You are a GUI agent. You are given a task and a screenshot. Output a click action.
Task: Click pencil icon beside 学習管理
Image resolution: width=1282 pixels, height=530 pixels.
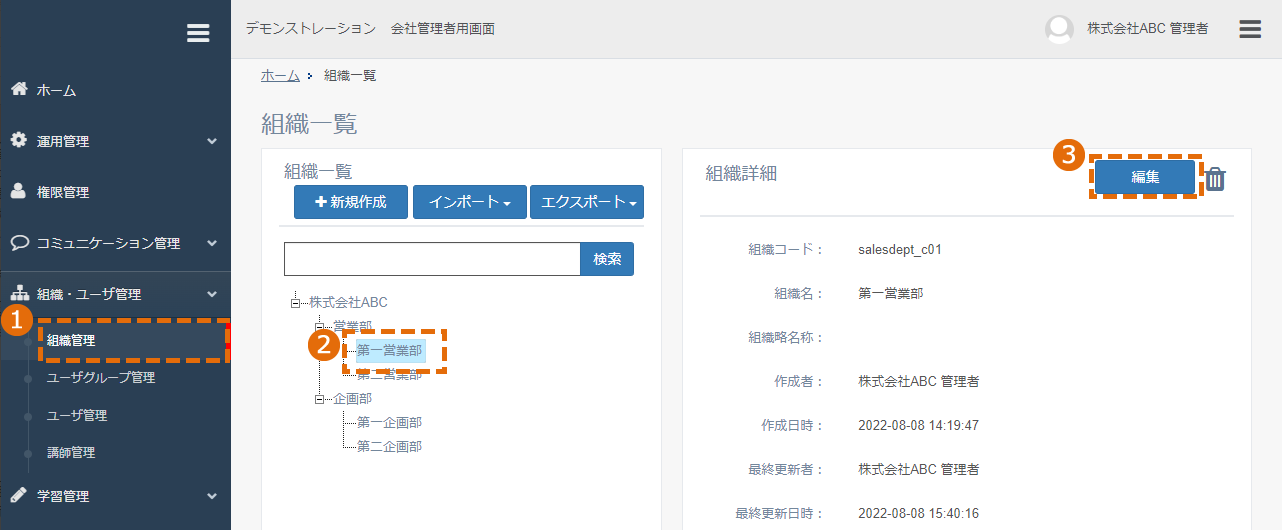[x=18, y=495]
